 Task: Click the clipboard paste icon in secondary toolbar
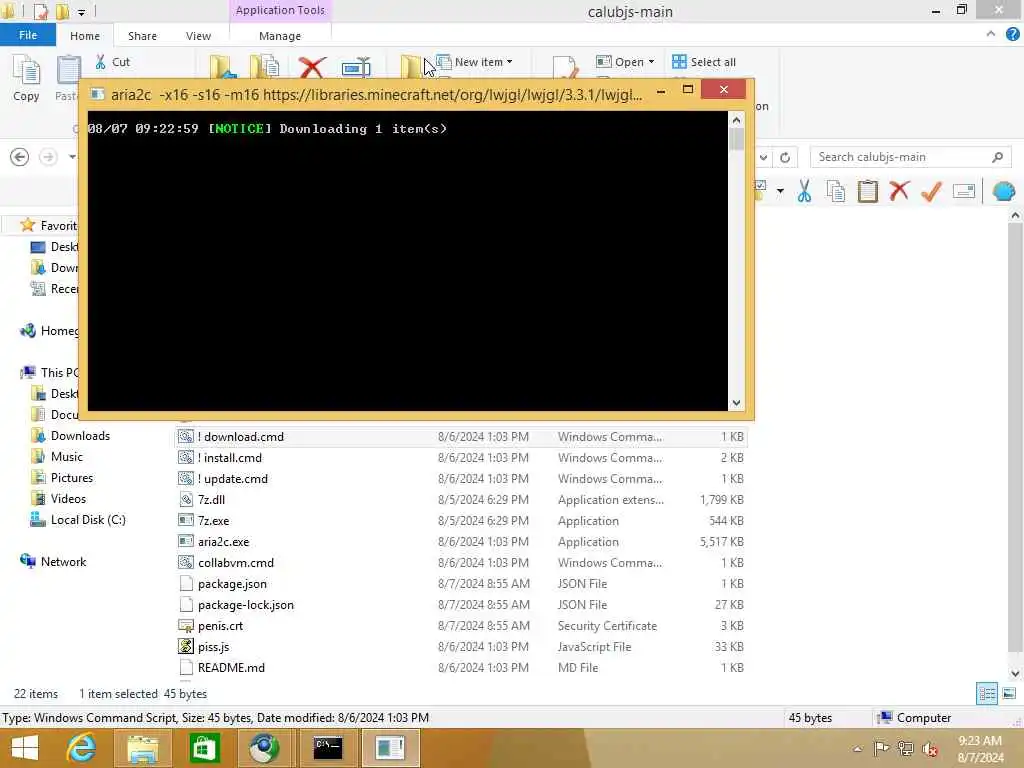pyautogui.click(x=867, y=191)
